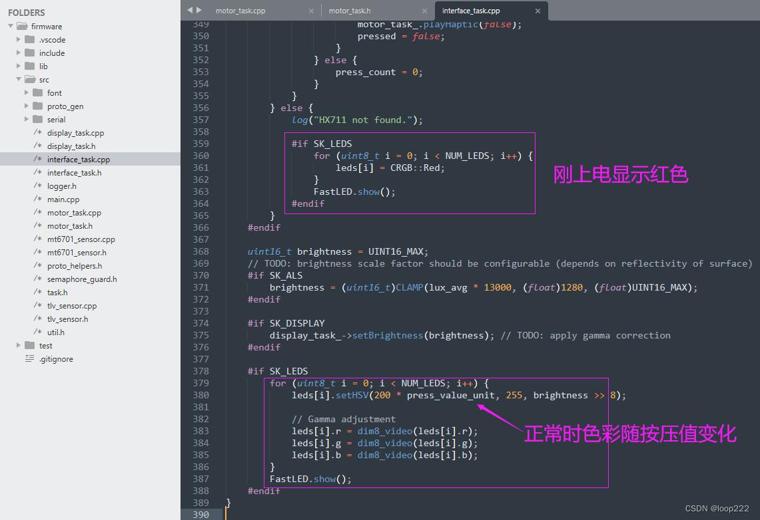Expand the lib folder
The width and height of the screenshot is (760, 520).
coord(18,66)
